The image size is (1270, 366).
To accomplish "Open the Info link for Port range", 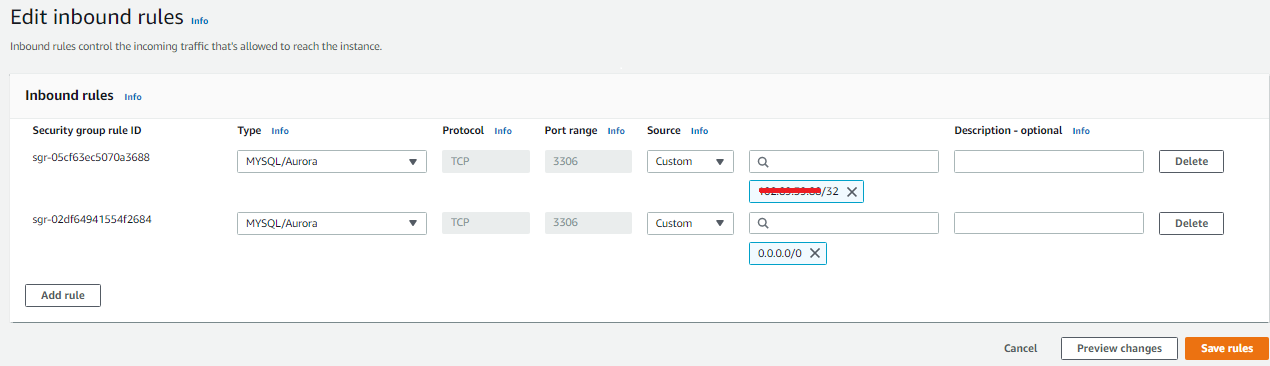I will [616, 131].
